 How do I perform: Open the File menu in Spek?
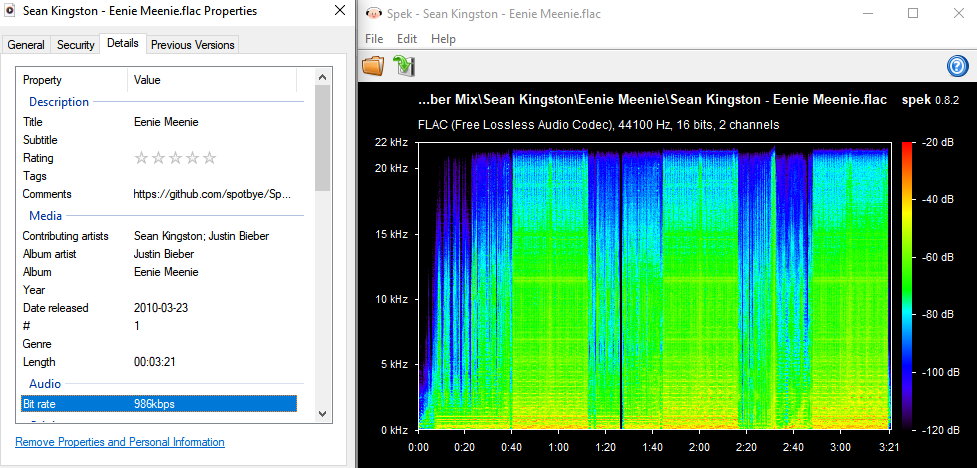[x=374, y=39]
